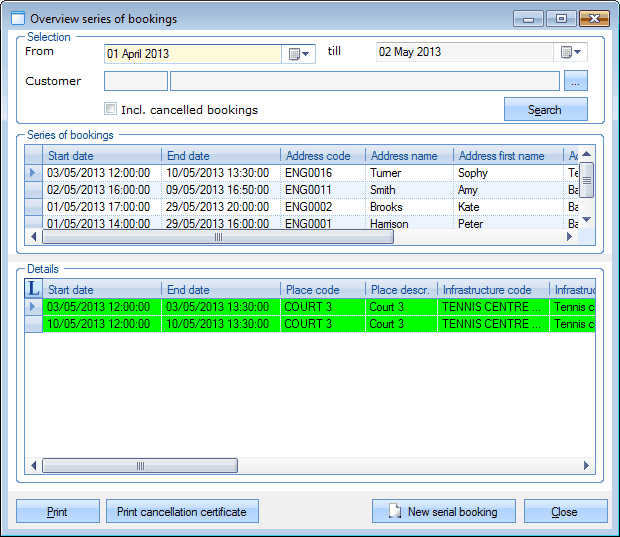Select row selector of the 10/05/2013 Details row
620x537 pixels.
click(33, 324)
